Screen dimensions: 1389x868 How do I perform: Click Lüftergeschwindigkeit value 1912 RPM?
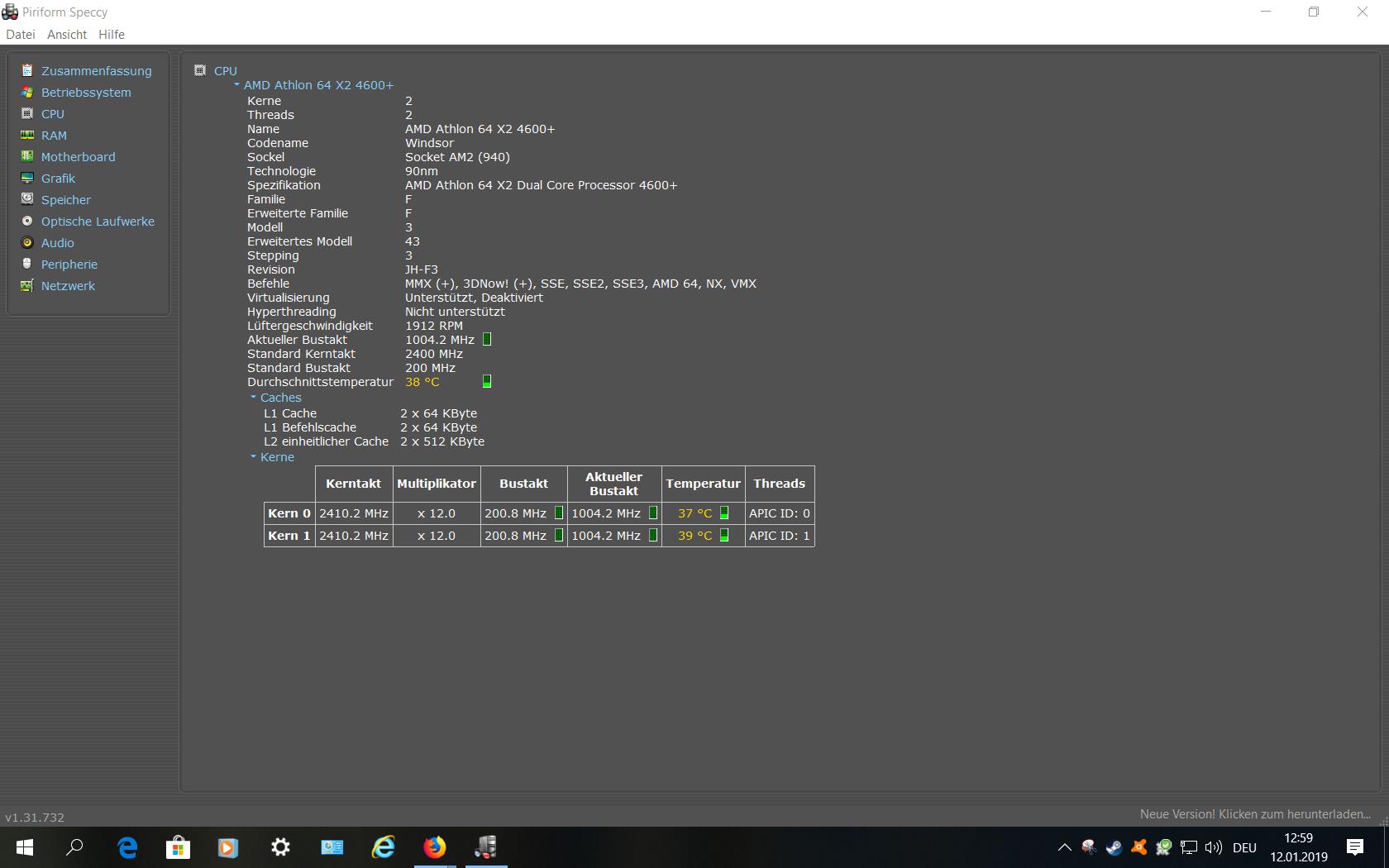(434, 326)
